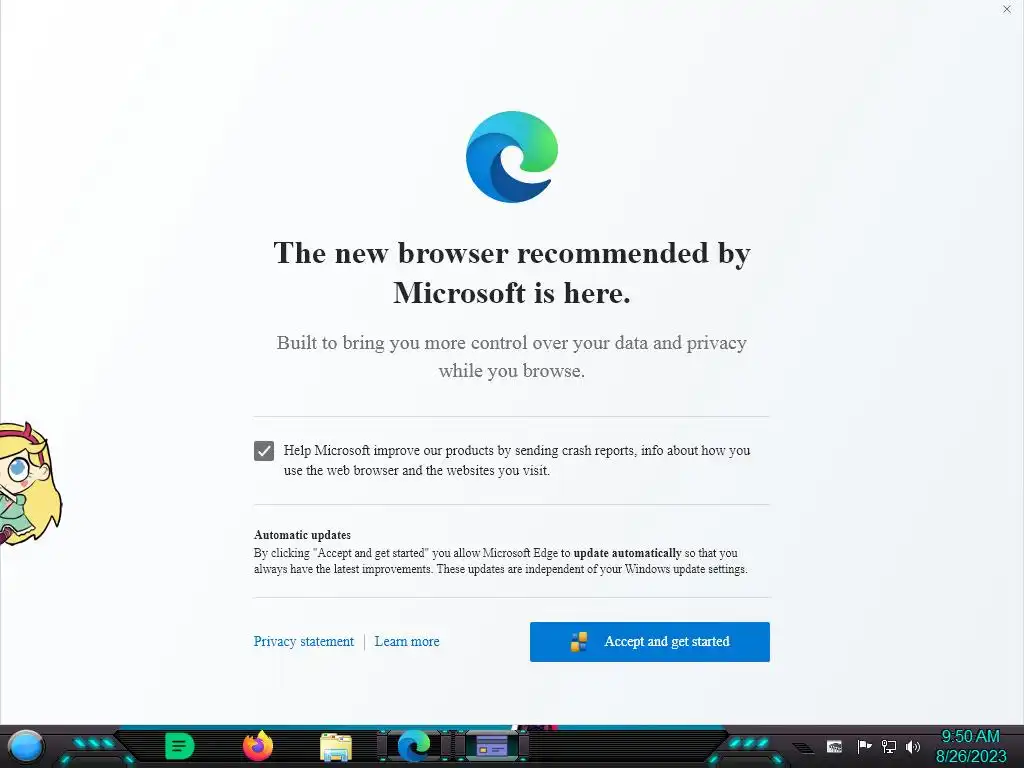Image resolution: width=1024 pixels, height=768 pixels.
Task: Open the Action Center flag icon
Action: coord(864,746)
